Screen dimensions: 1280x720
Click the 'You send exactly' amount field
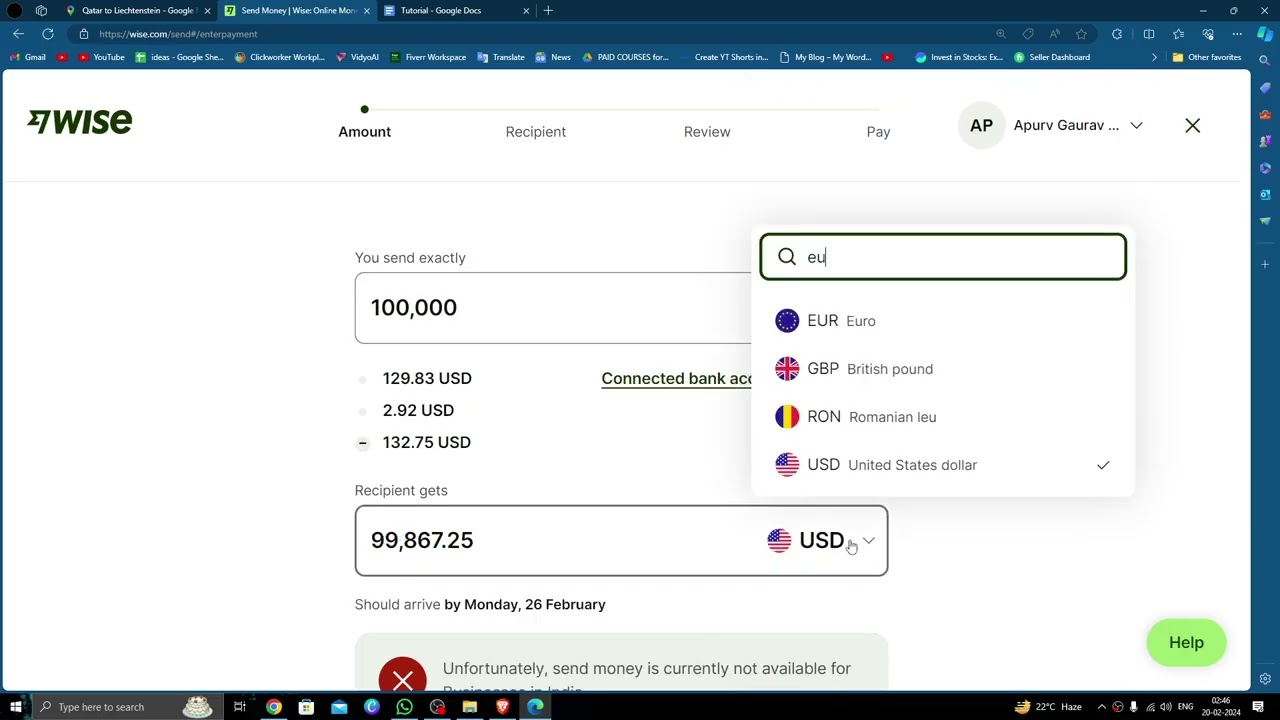point(553,308)
